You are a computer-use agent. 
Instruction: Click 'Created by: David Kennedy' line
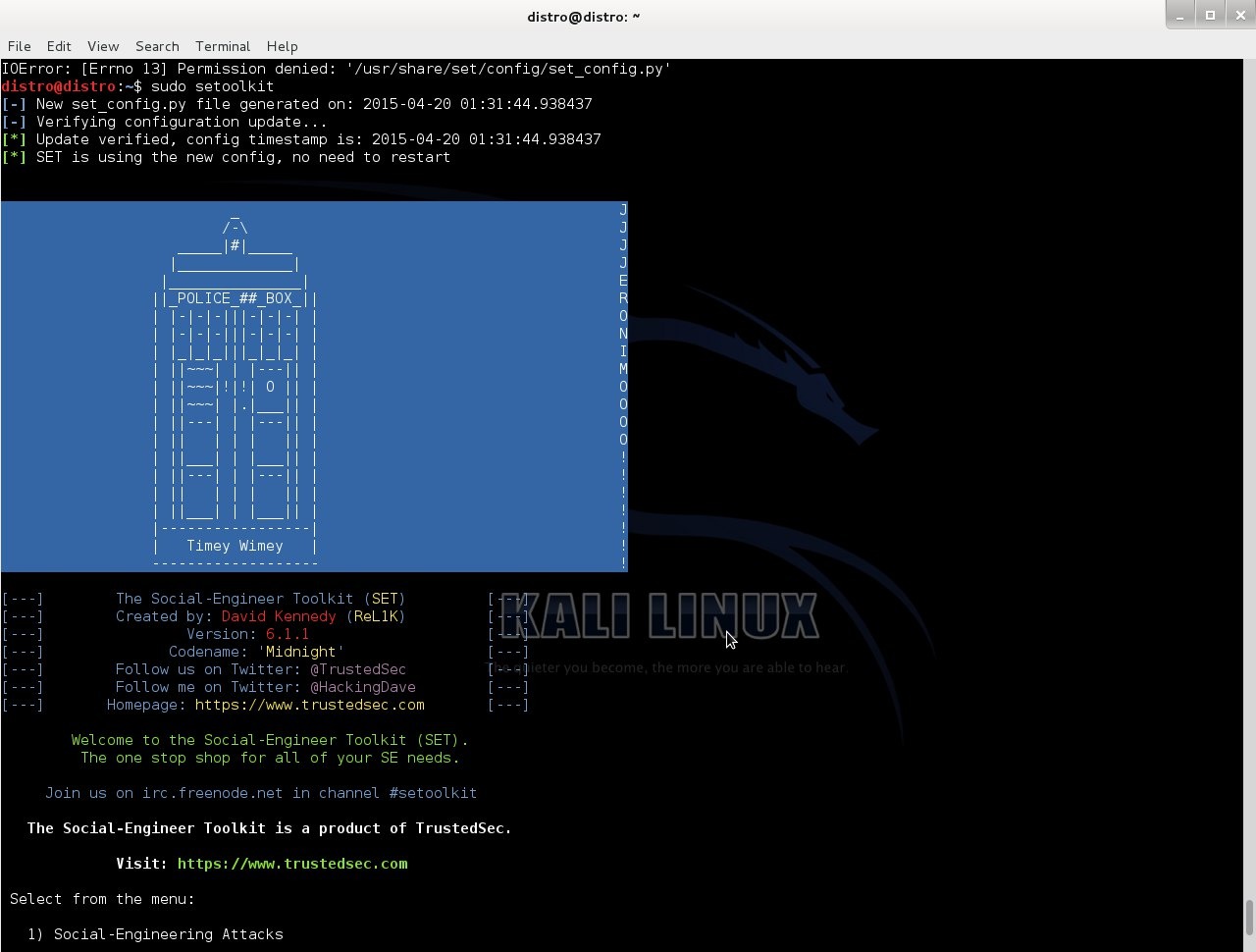tap(260, 616)
